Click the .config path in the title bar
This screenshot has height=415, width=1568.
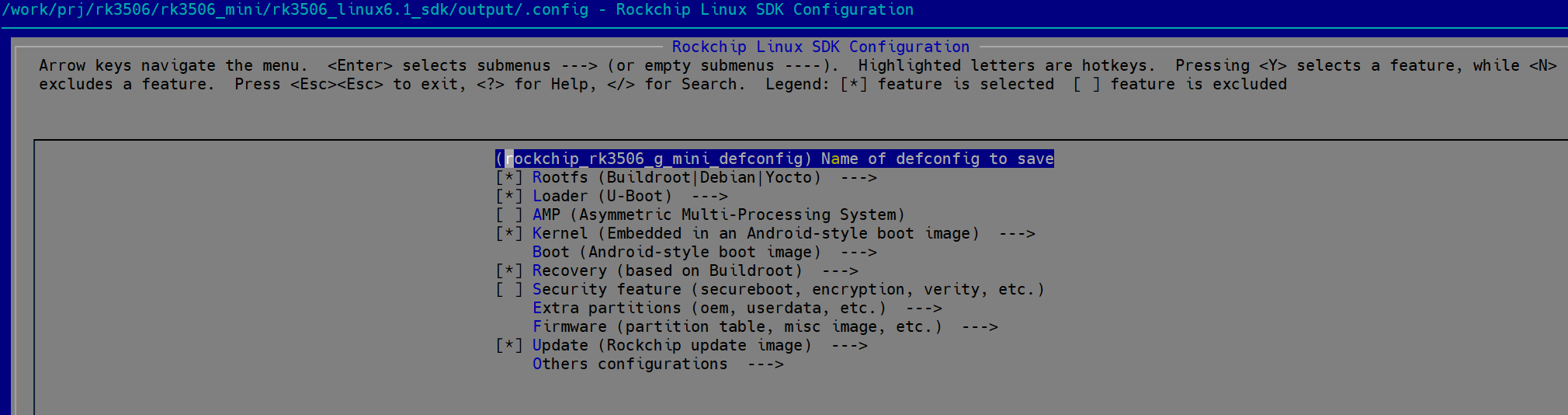point(295,9)
